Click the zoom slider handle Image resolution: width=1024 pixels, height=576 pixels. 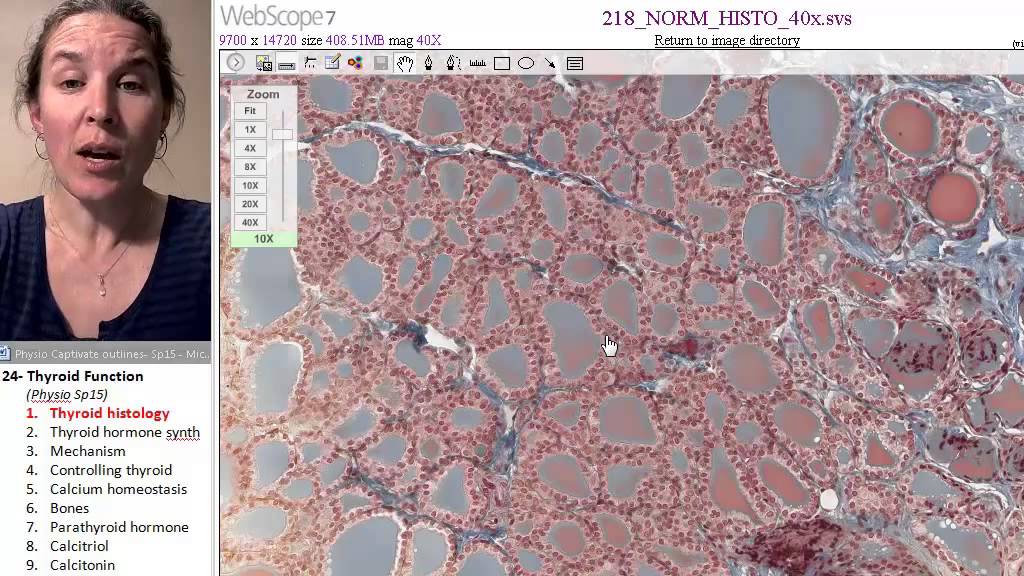(x=282, y=135)
